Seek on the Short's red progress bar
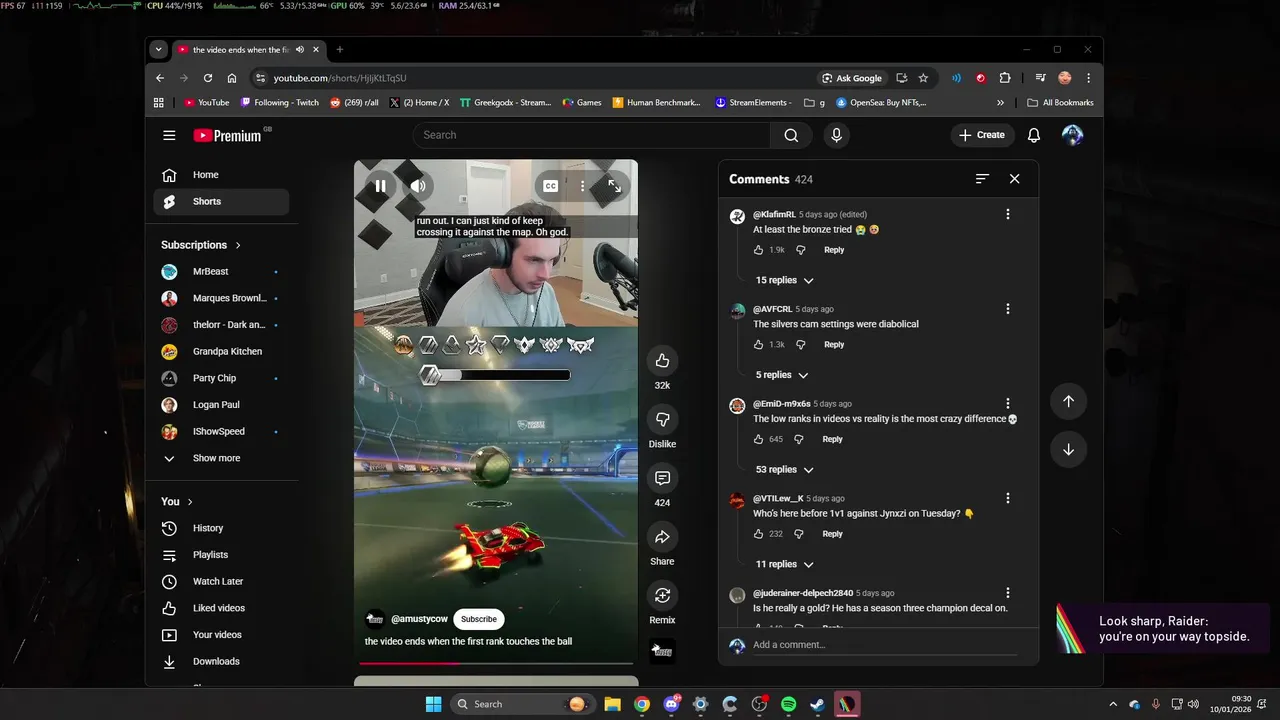Image resolution: width=1280 pixels, height=720 pixels. click(x=496, y=663)
